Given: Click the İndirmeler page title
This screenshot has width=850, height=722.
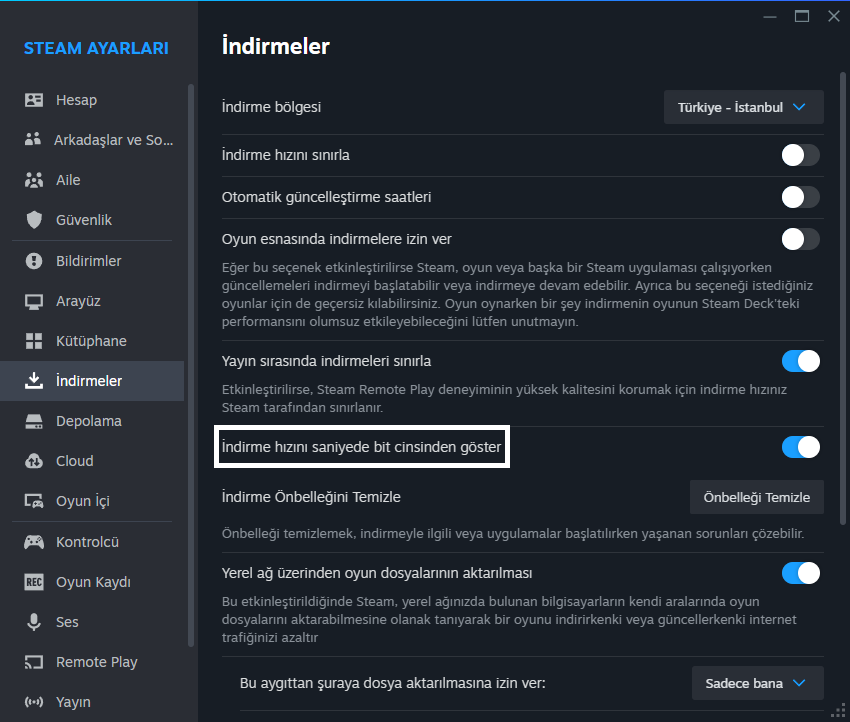Looking at the screenshot, I should click(275, 46).
